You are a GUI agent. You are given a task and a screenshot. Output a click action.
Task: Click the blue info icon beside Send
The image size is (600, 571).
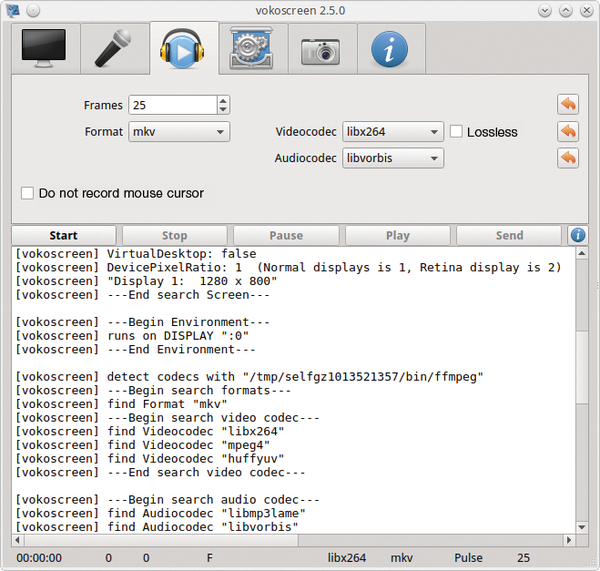pos(578,235)
